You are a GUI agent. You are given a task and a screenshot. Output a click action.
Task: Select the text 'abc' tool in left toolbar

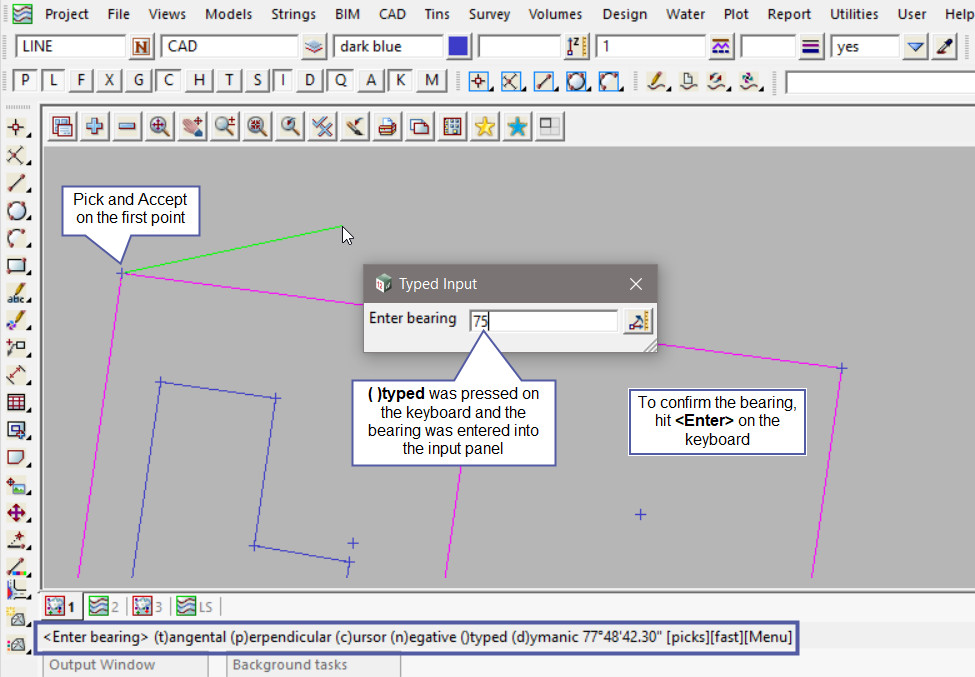click(x=17, y=295)
